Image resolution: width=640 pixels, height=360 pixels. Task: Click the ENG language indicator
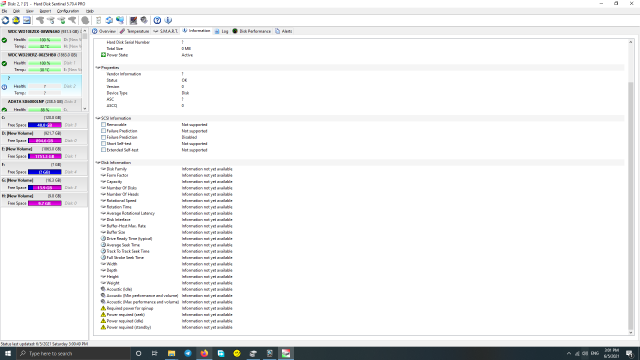(595, 353)
